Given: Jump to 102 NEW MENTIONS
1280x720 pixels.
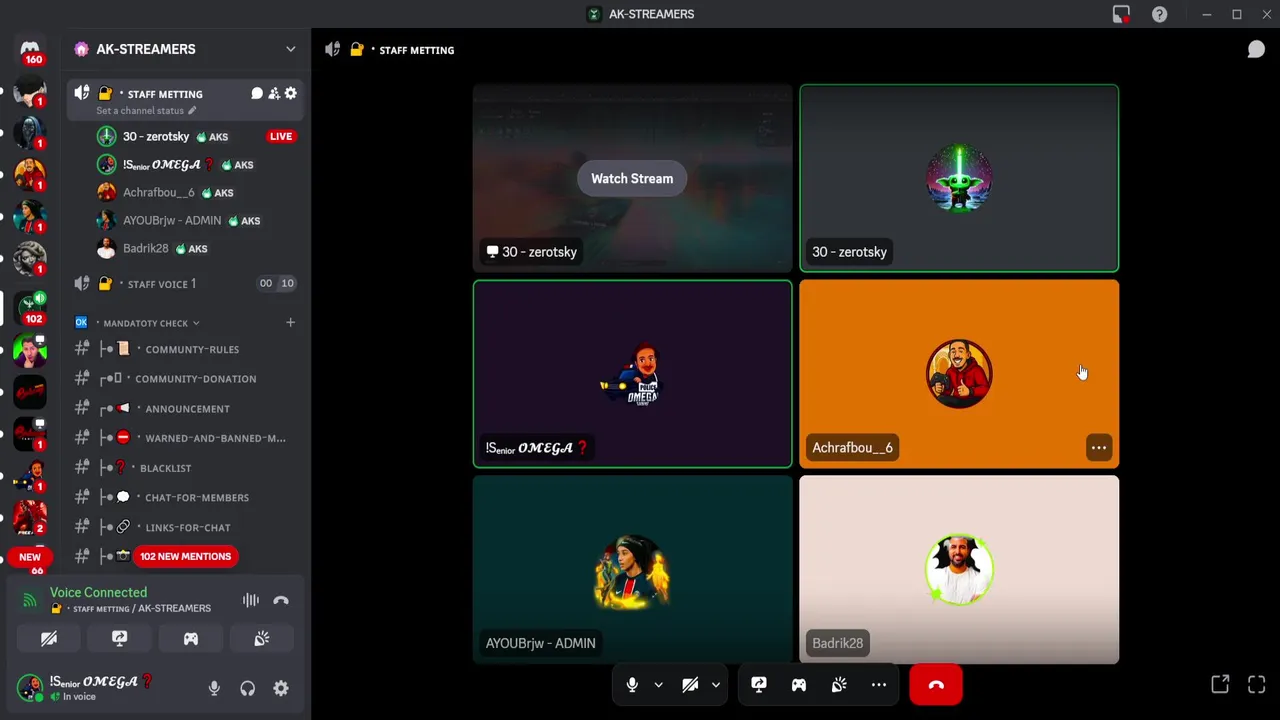Looking at the screenshot, I should click(185, 556).
